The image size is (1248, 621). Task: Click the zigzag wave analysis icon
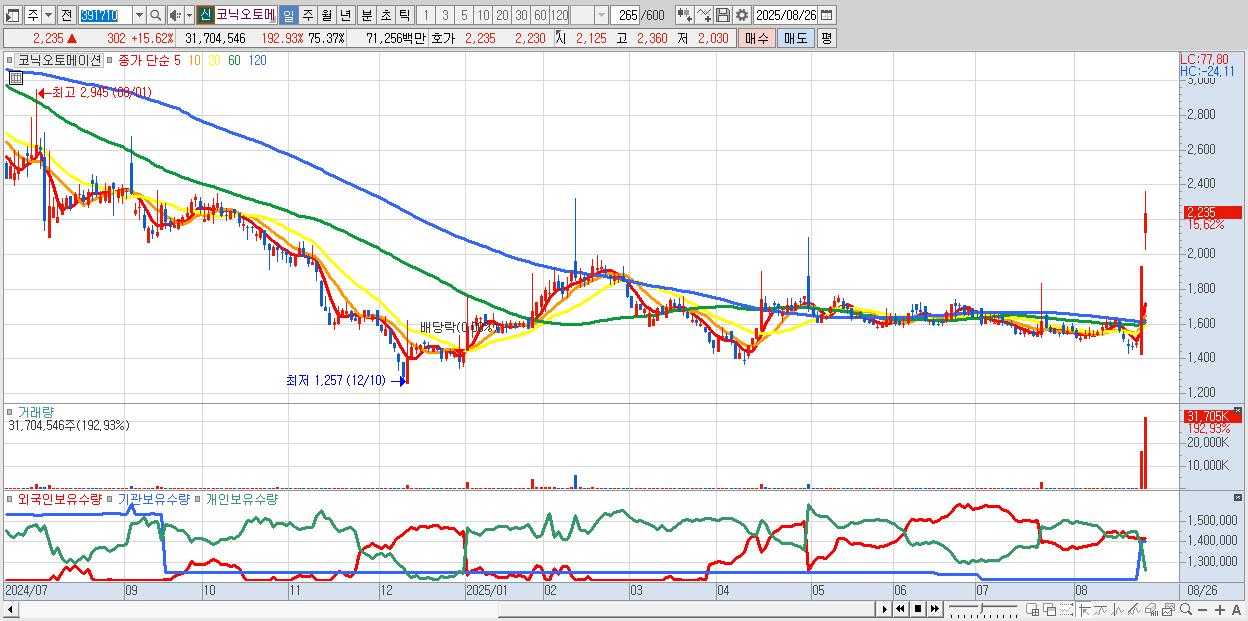pyautogui.click(x=1118, y=610)
